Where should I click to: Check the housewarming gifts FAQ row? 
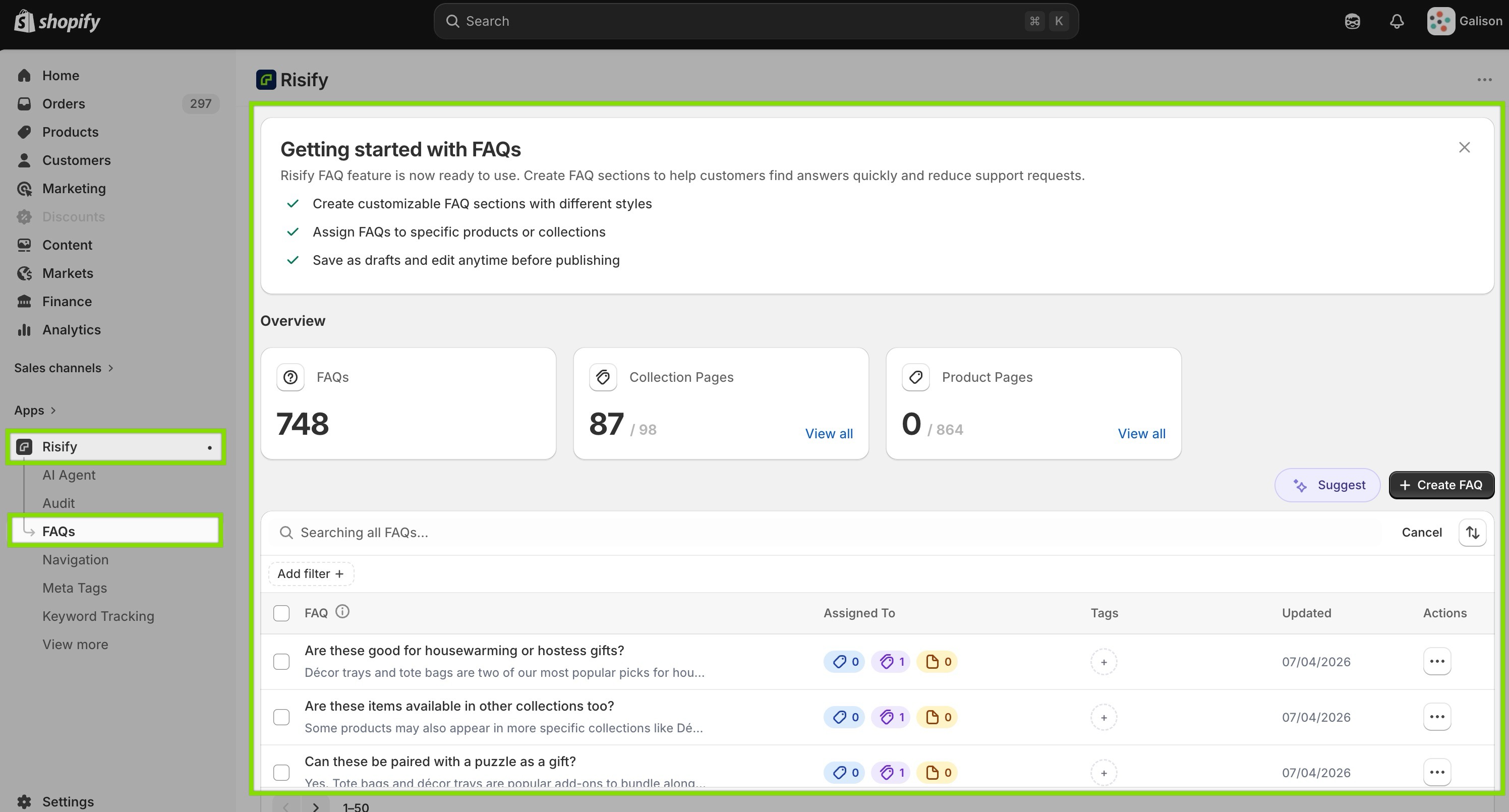[281, 661]
